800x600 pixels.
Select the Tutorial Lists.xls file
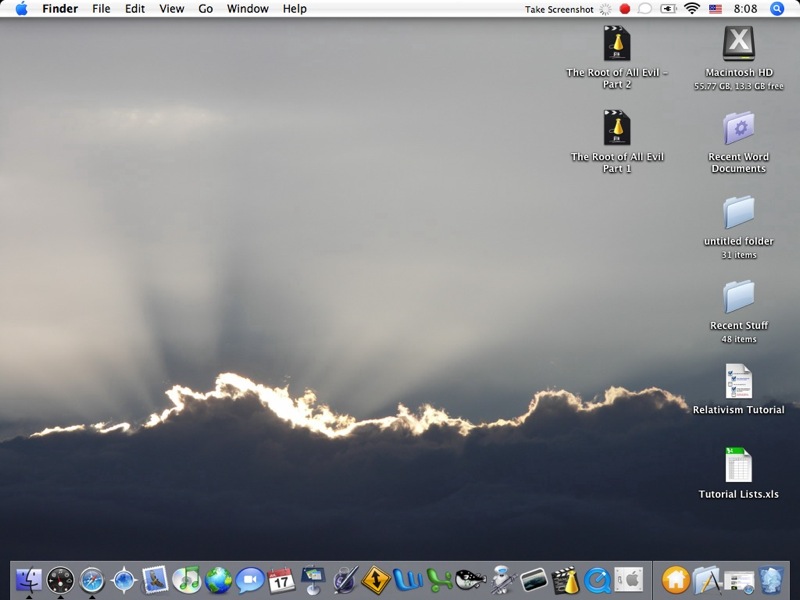point(738,466)
